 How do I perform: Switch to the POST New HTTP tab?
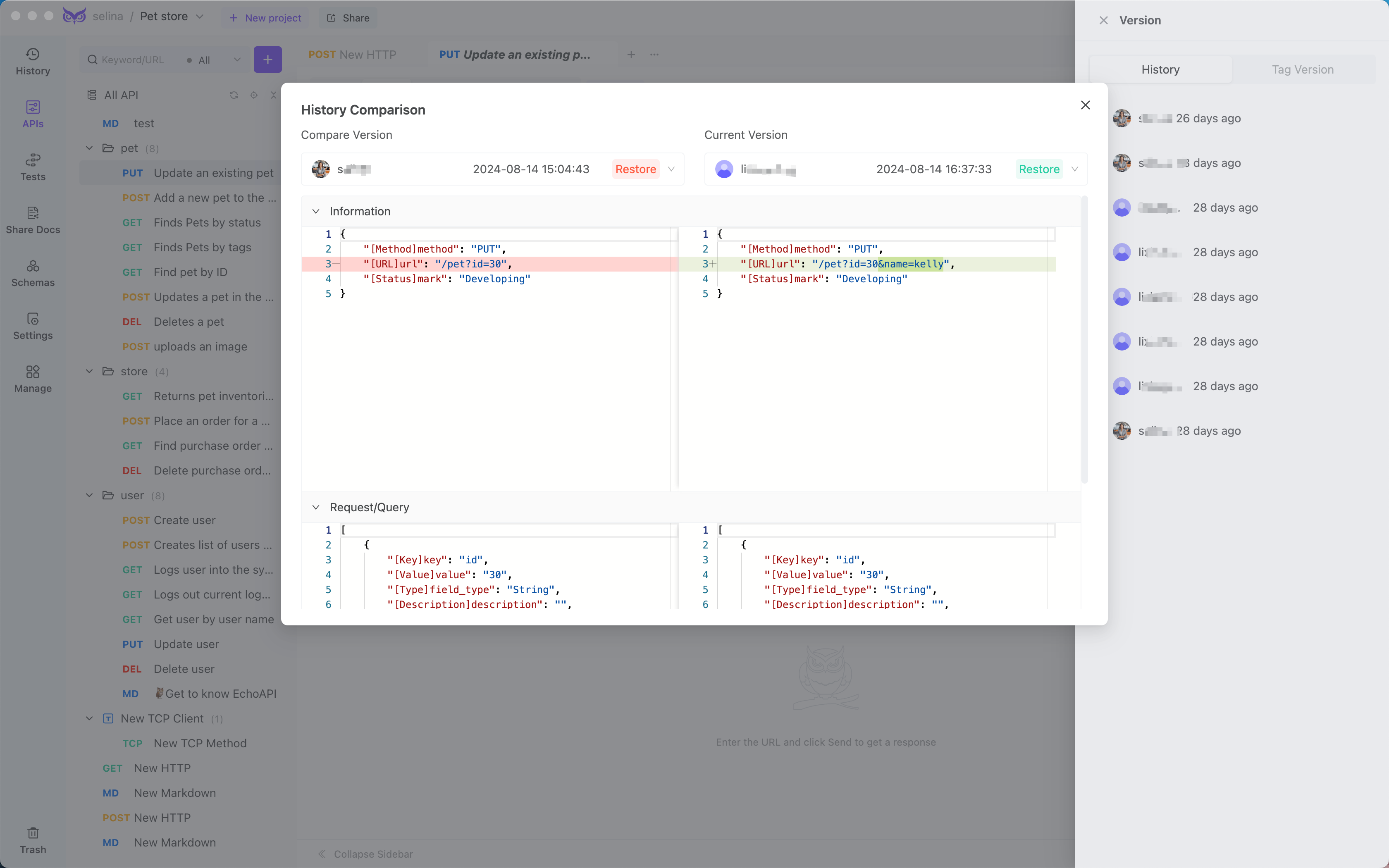pyautogui.click(x=352, y=55)
